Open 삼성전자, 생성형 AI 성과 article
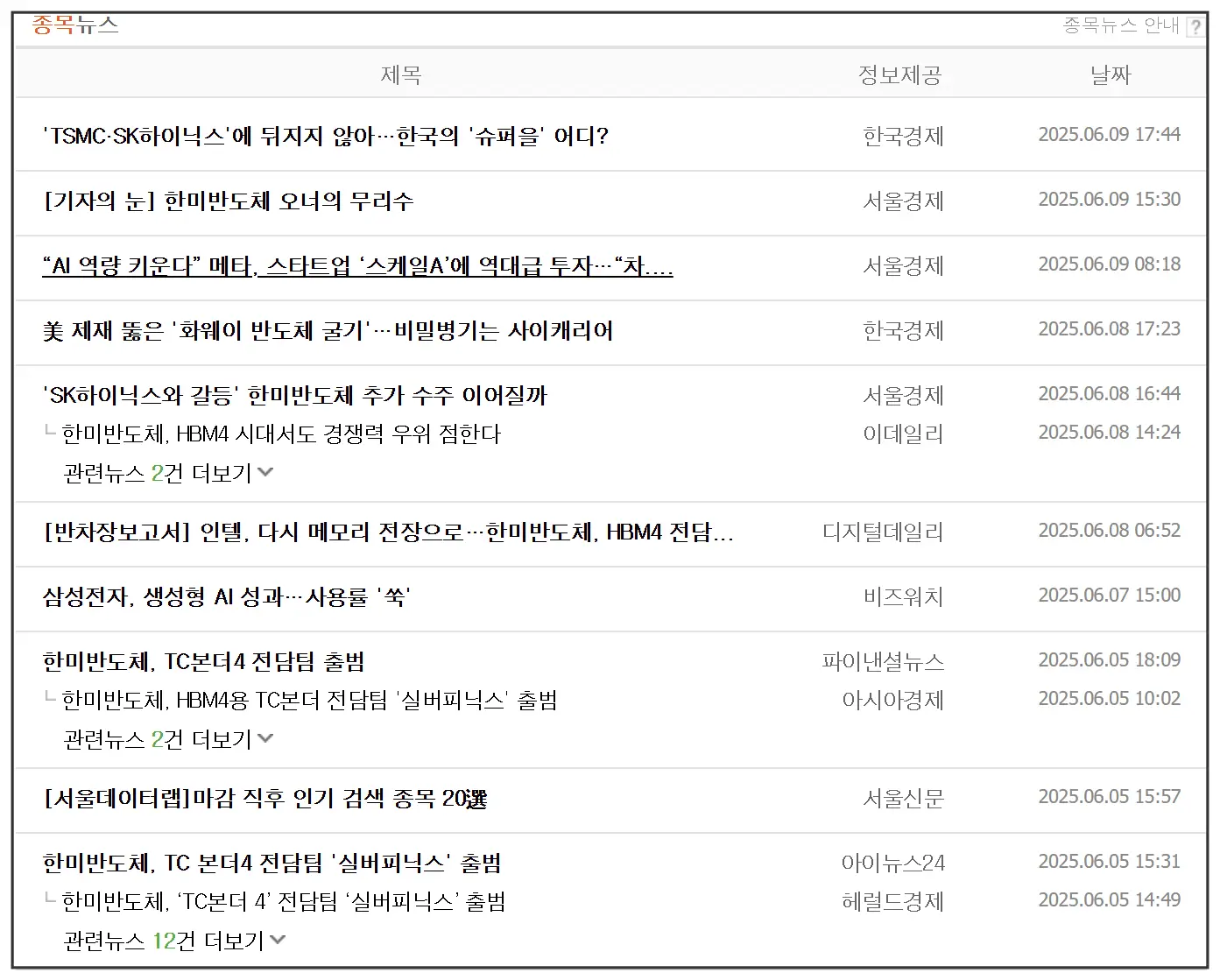Screen dimensions: 1220x980 click(x=227, y=597)
